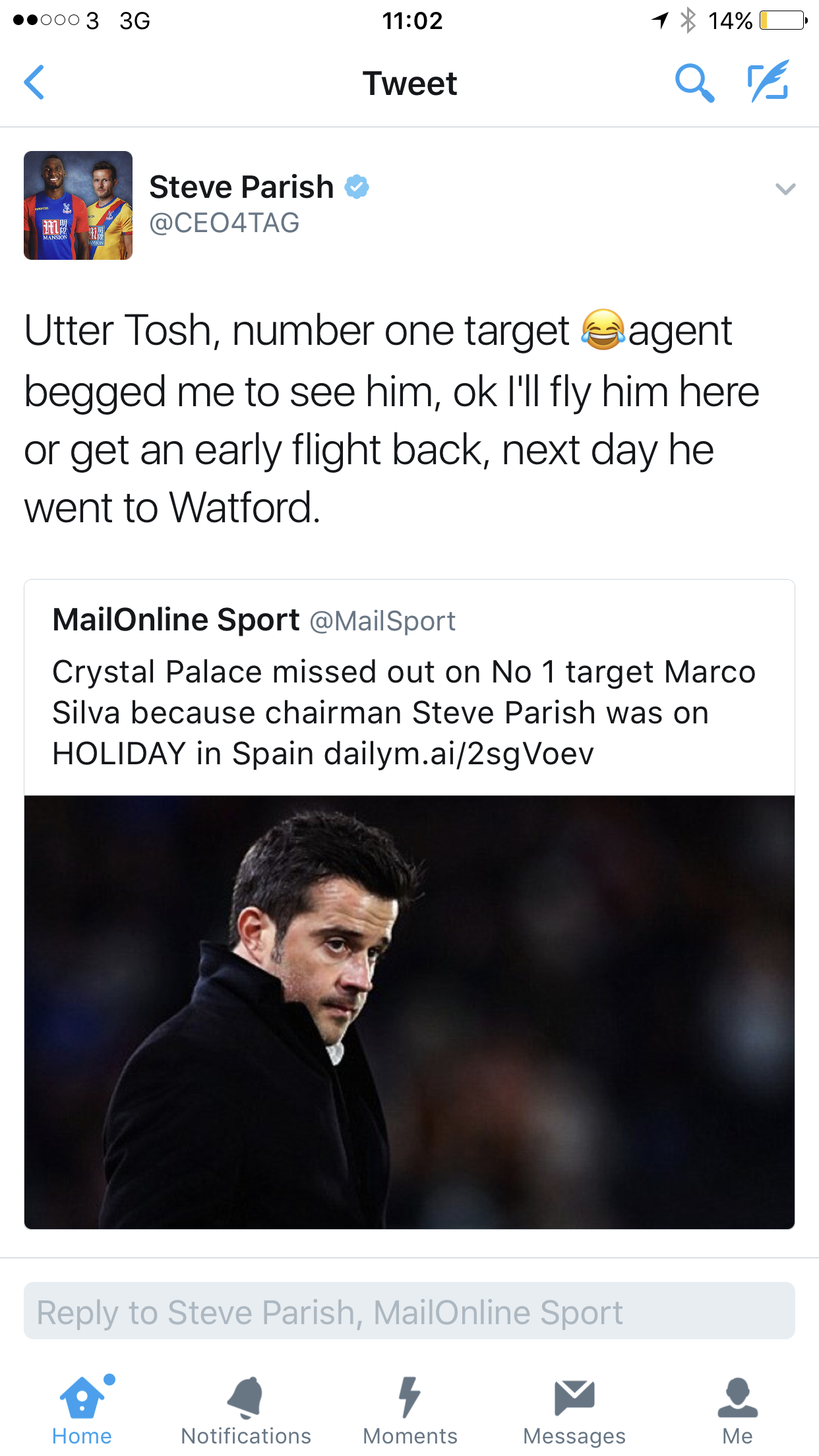Screen dimensions: 819x1456
Task: Go to the Me profile icon
Action: click(737, 1398)
